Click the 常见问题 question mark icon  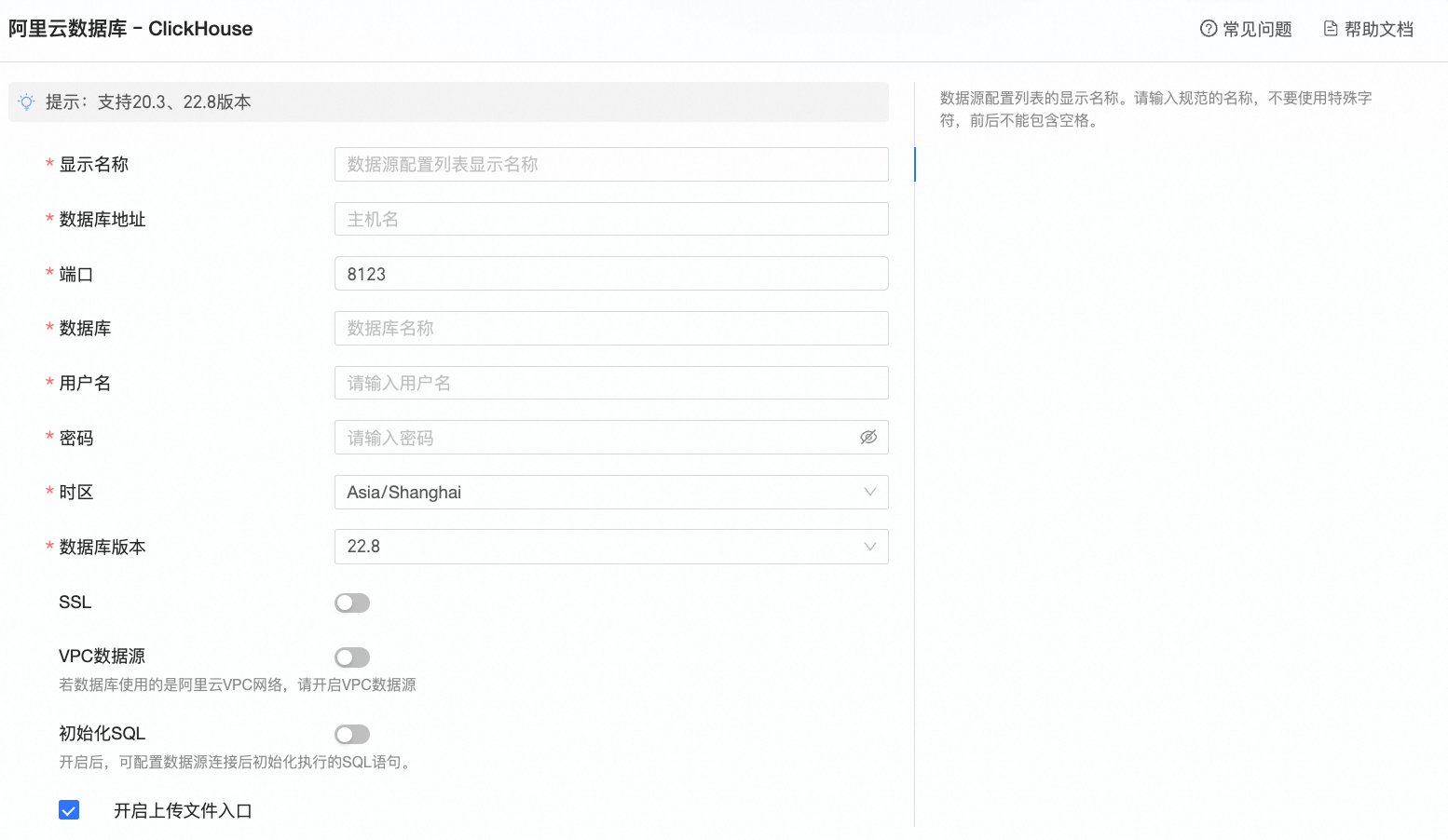(x=1209, y=29)
